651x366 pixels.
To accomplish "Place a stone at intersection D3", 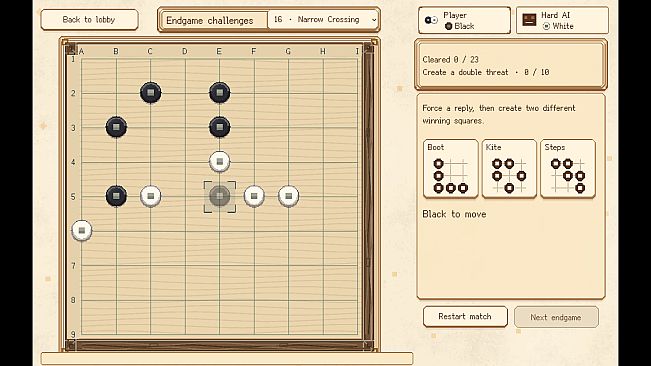I will click(x=185, y=127).
